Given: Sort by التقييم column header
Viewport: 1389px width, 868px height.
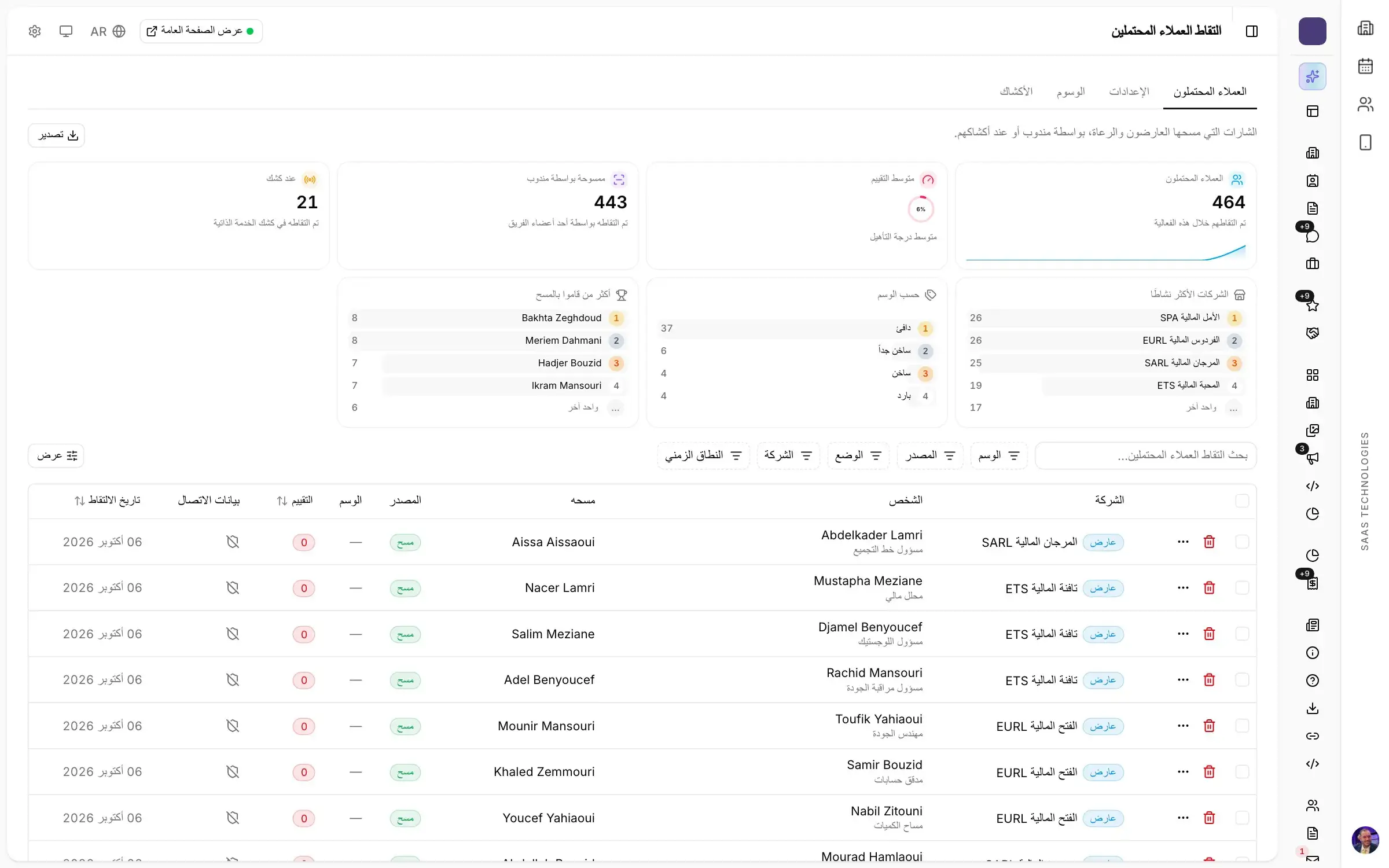Looking at the screenshot, I should pos(295,501).
